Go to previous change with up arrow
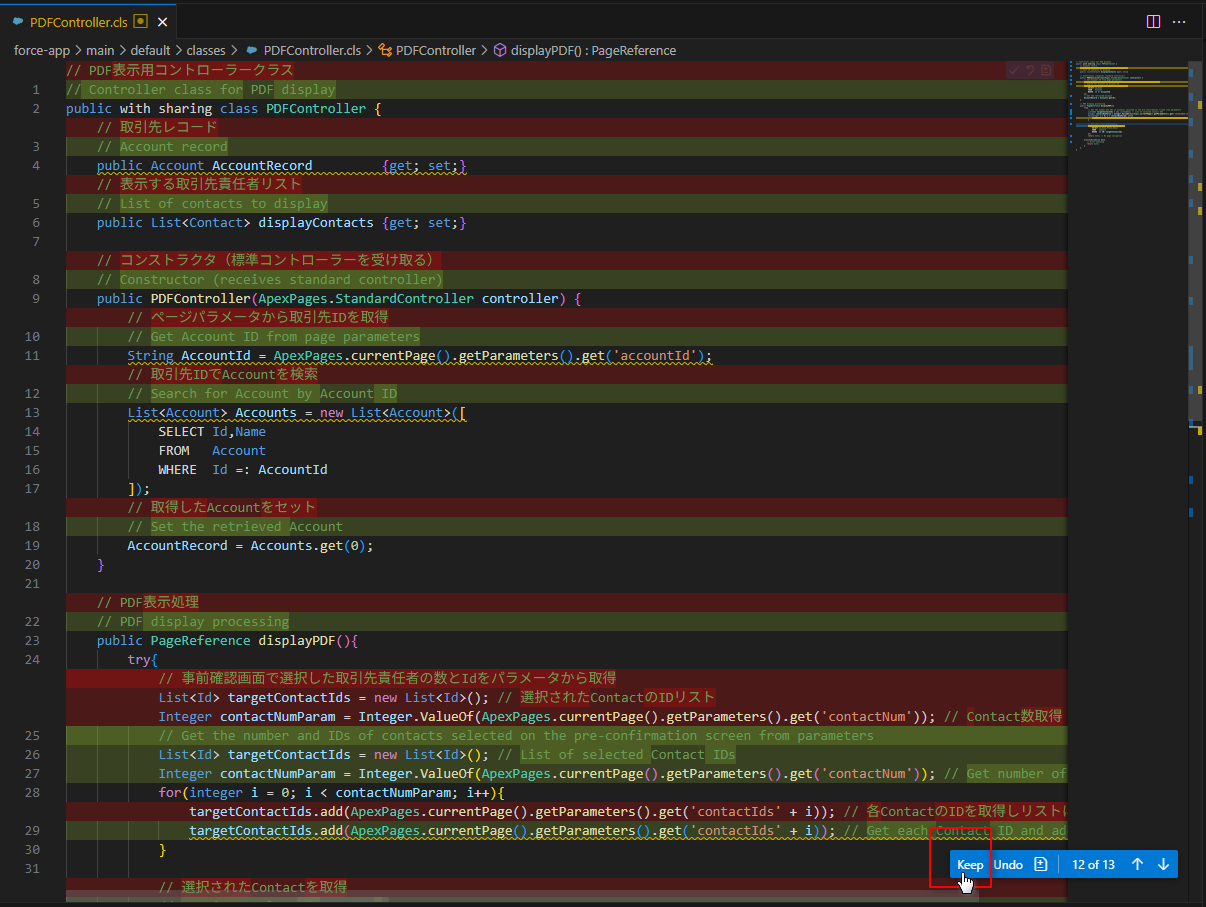This screenshot has width=1206, height=907. 1137,864
